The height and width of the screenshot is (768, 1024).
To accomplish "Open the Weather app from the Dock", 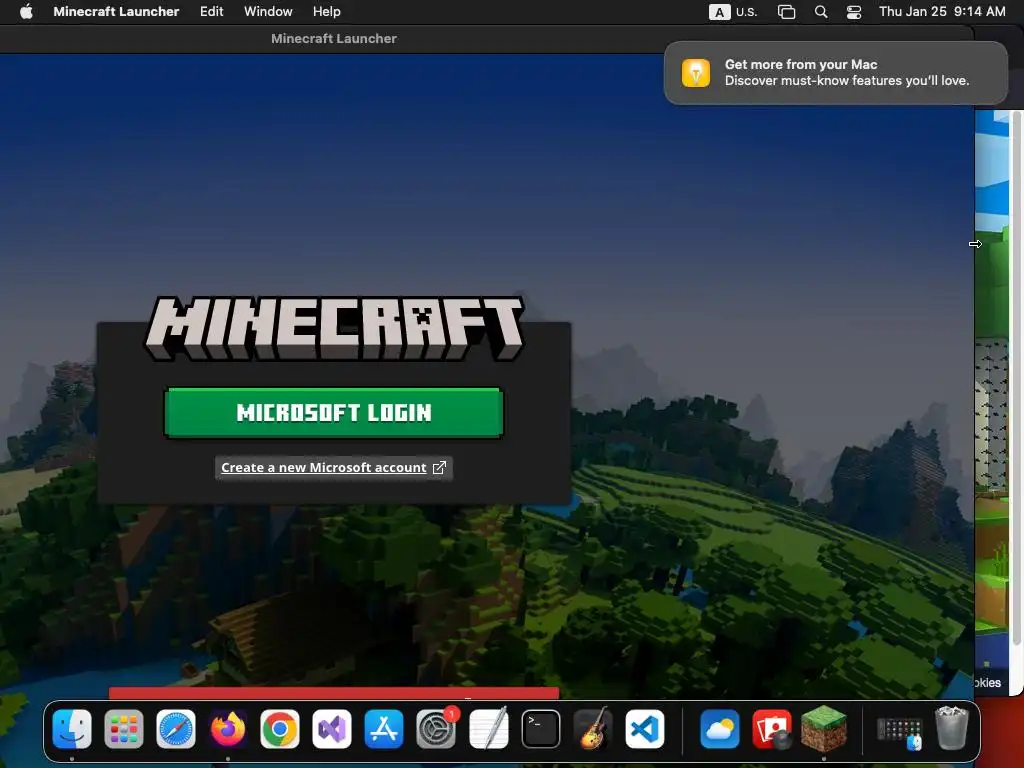I will [720, 728].
